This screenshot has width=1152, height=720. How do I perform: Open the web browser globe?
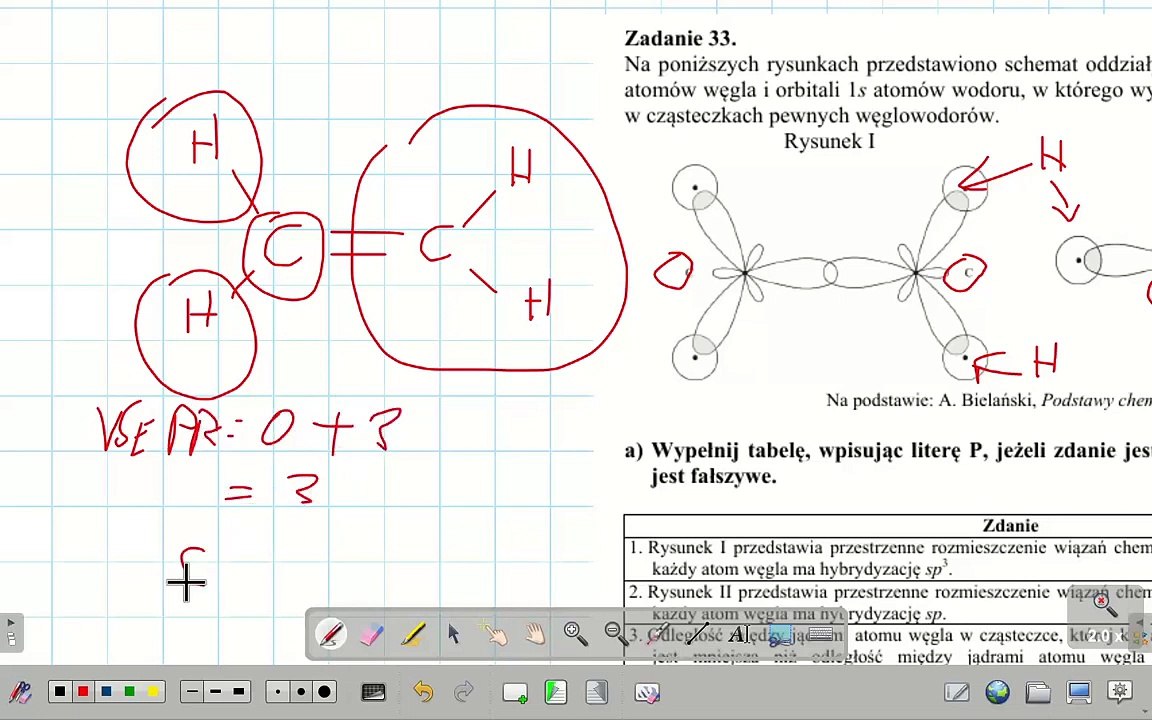(x=997, y=692)
